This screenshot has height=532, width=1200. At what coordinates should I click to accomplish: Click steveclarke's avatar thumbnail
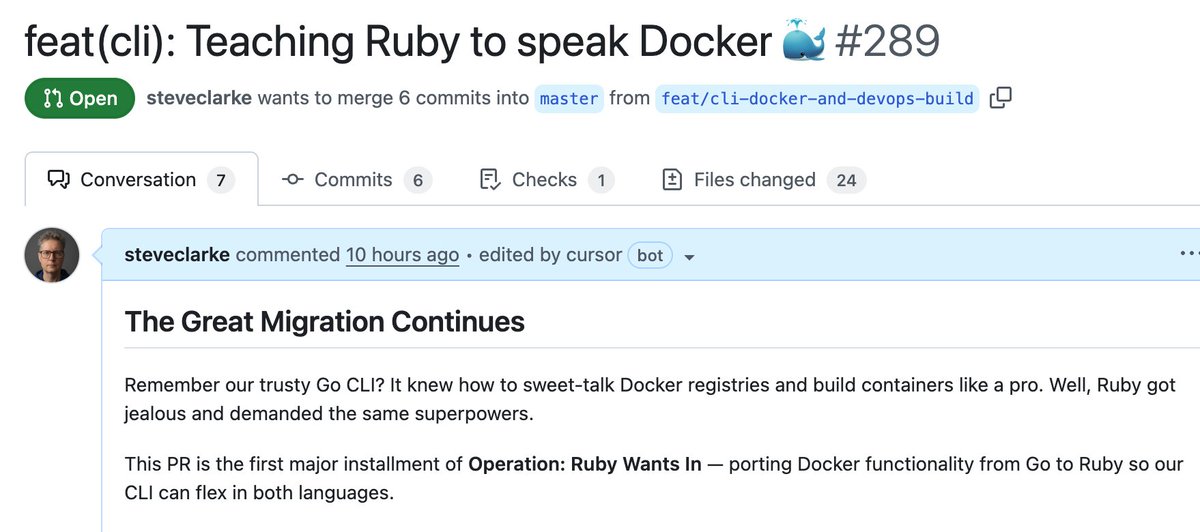click(x=52, y=255)
